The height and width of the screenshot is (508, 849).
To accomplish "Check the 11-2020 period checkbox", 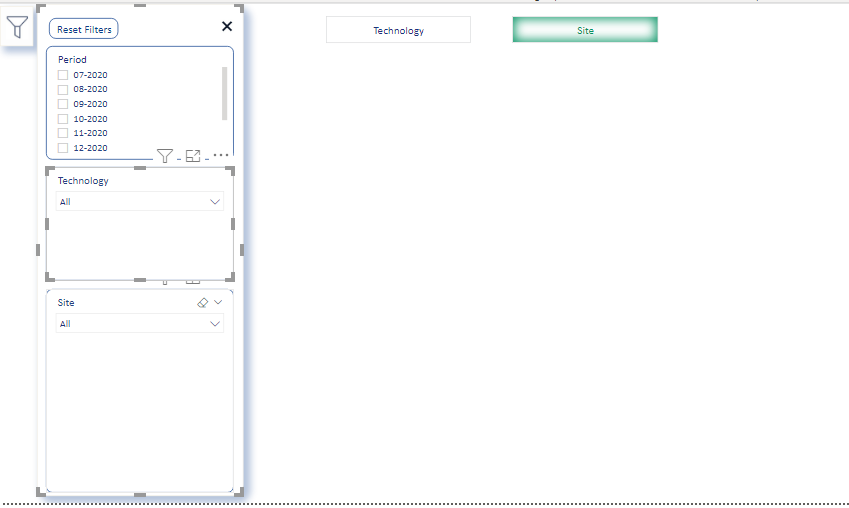I will coord(63,133).
